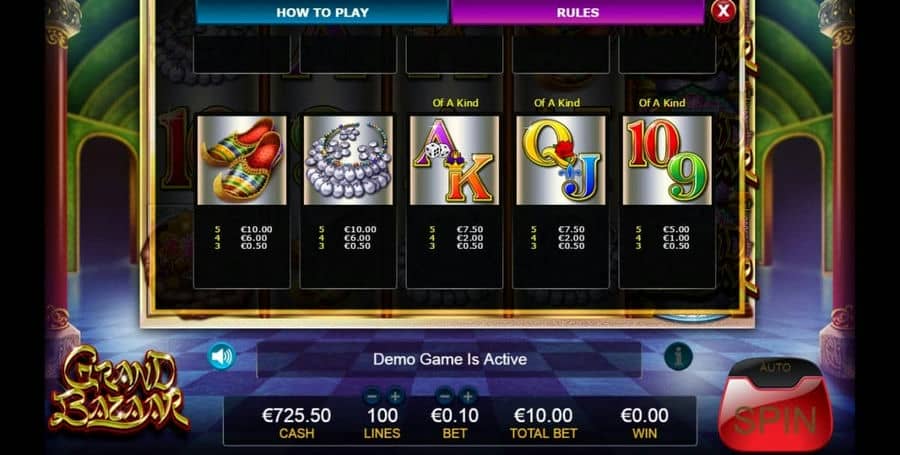Close the rules panel with the red X
Screen dimensions: 900x455
723,10
